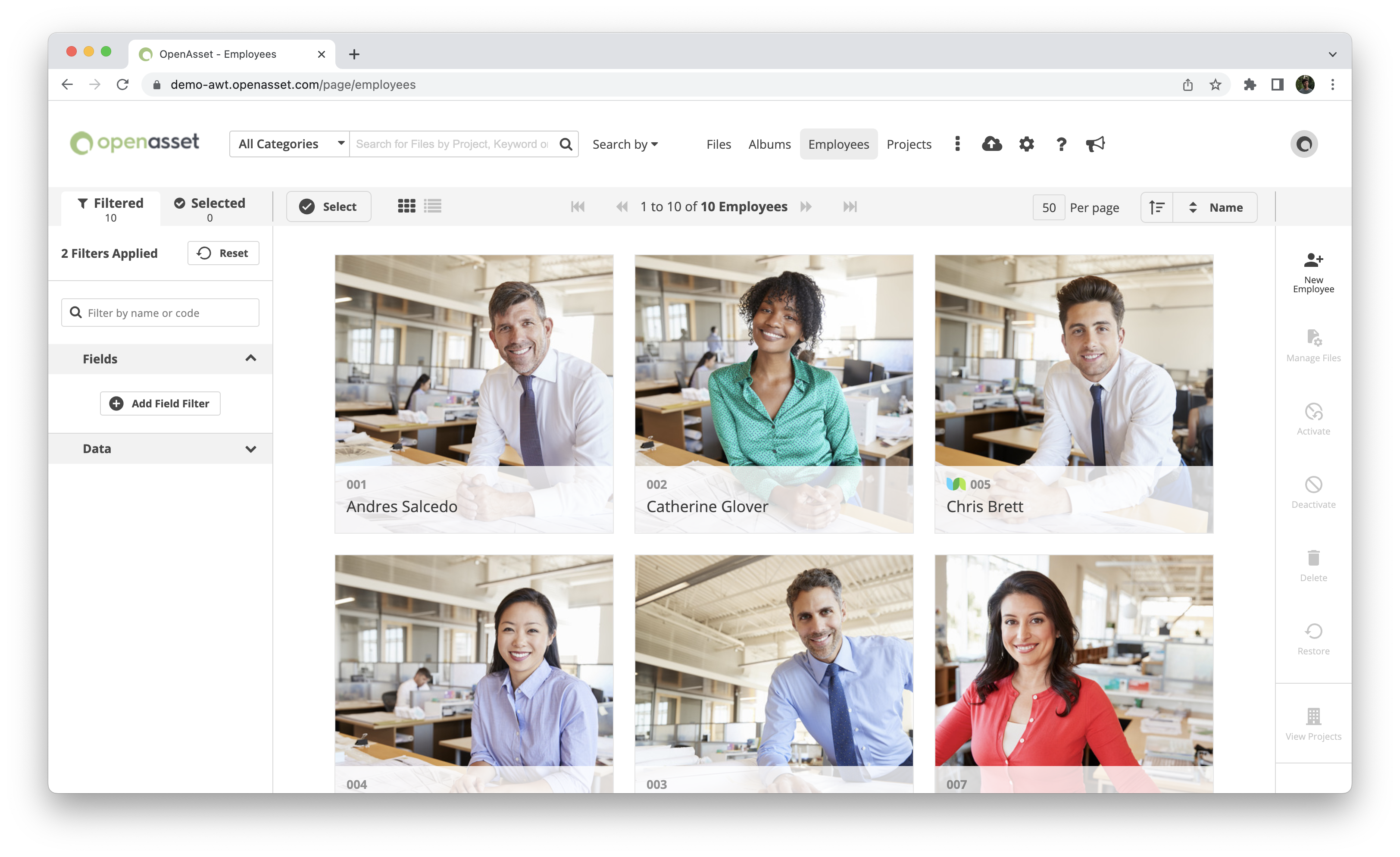The image size is (1400, 857).
Task: Switch to list view layout
Action: (432, 206)
